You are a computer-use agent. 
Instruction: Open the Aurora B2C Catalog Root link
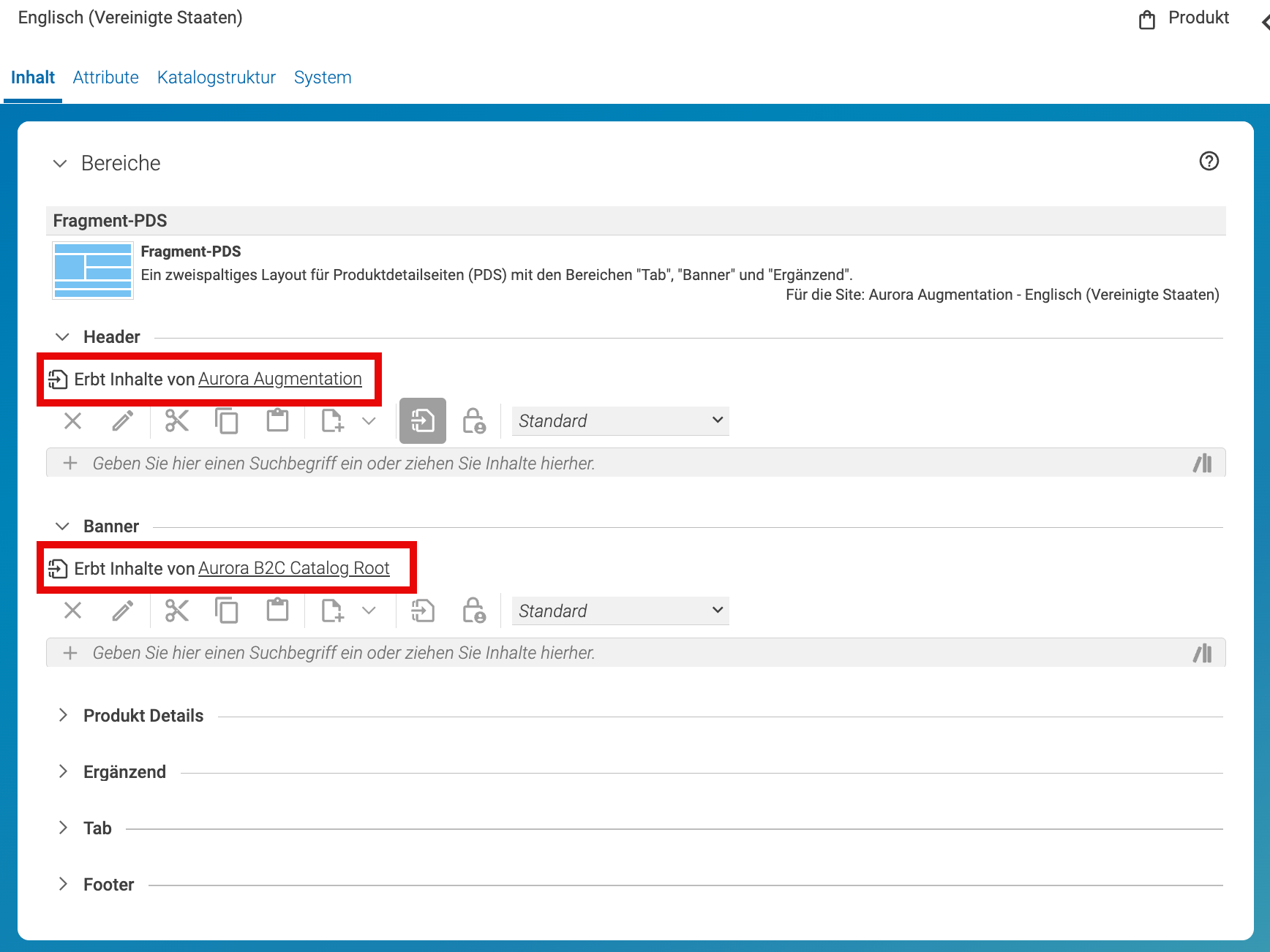(x=294, y=568)
